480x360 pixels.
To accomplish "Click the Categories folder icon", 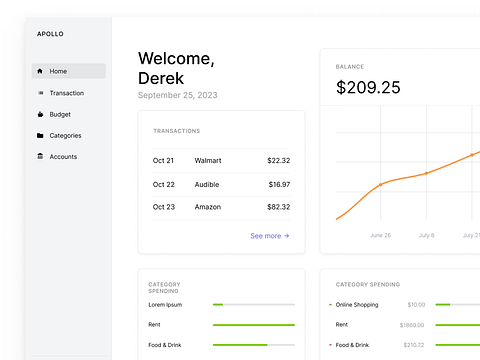I will click(x=40, y=135).
